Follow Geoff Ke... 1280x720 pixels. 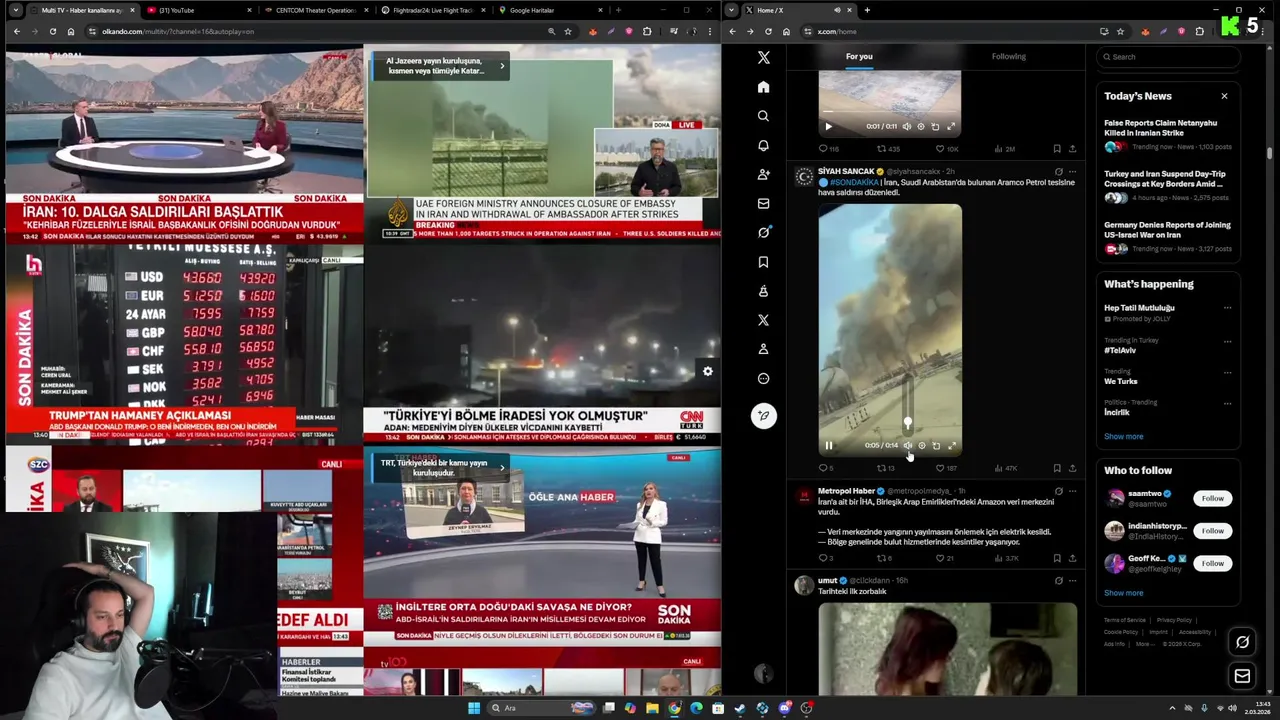click(x=1212, y=563)
